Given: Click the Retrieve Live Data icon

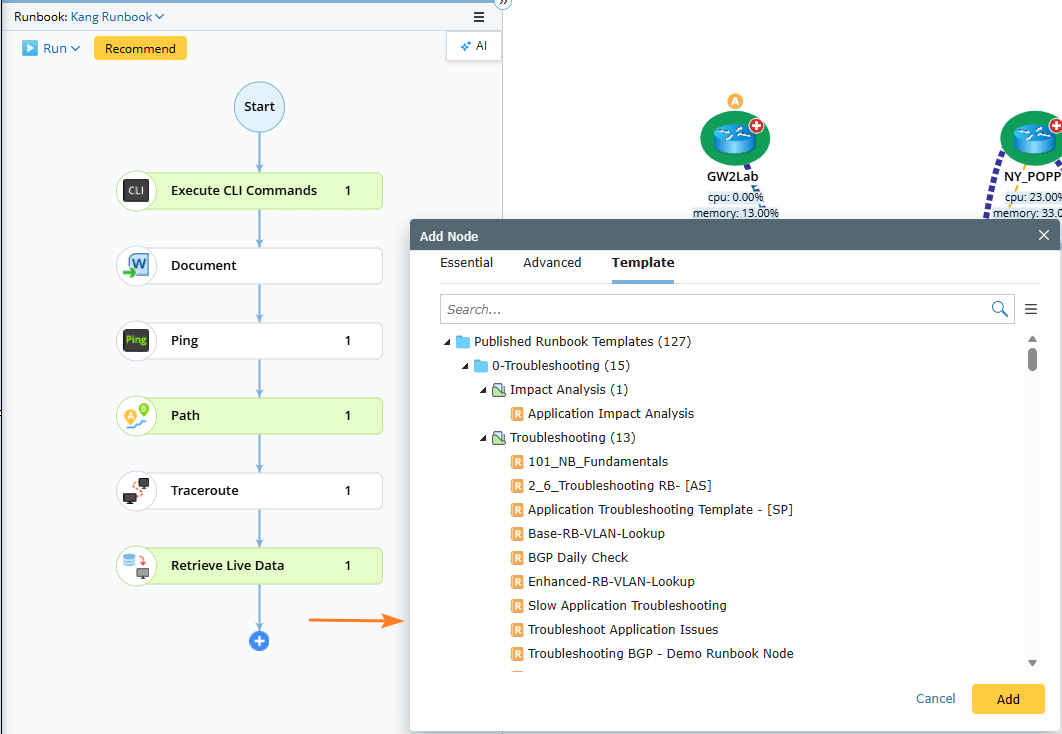Looking at the screenshot, I should 136,566.
